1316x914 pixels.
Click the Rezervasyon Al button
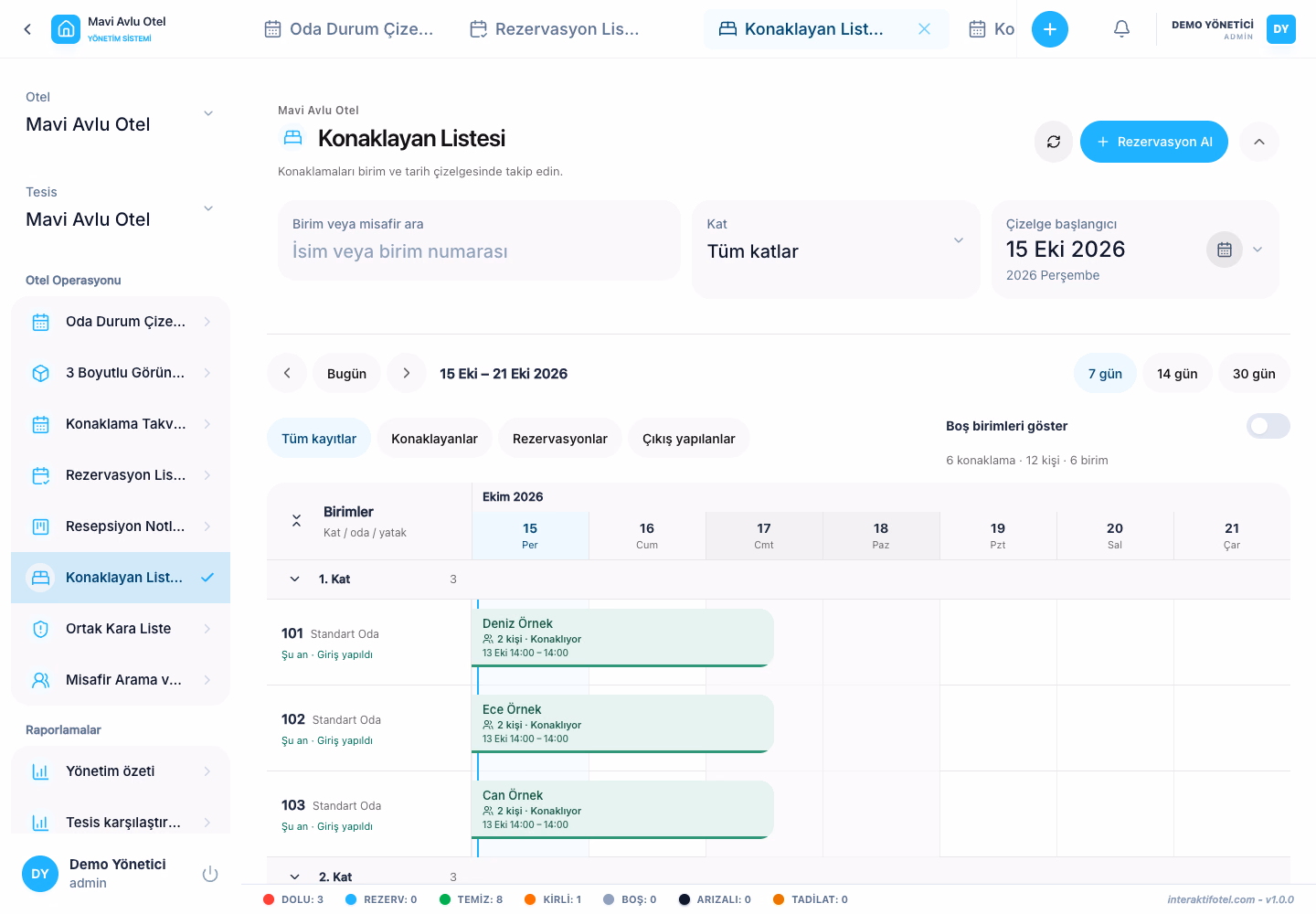click(x=1154, y=142)
